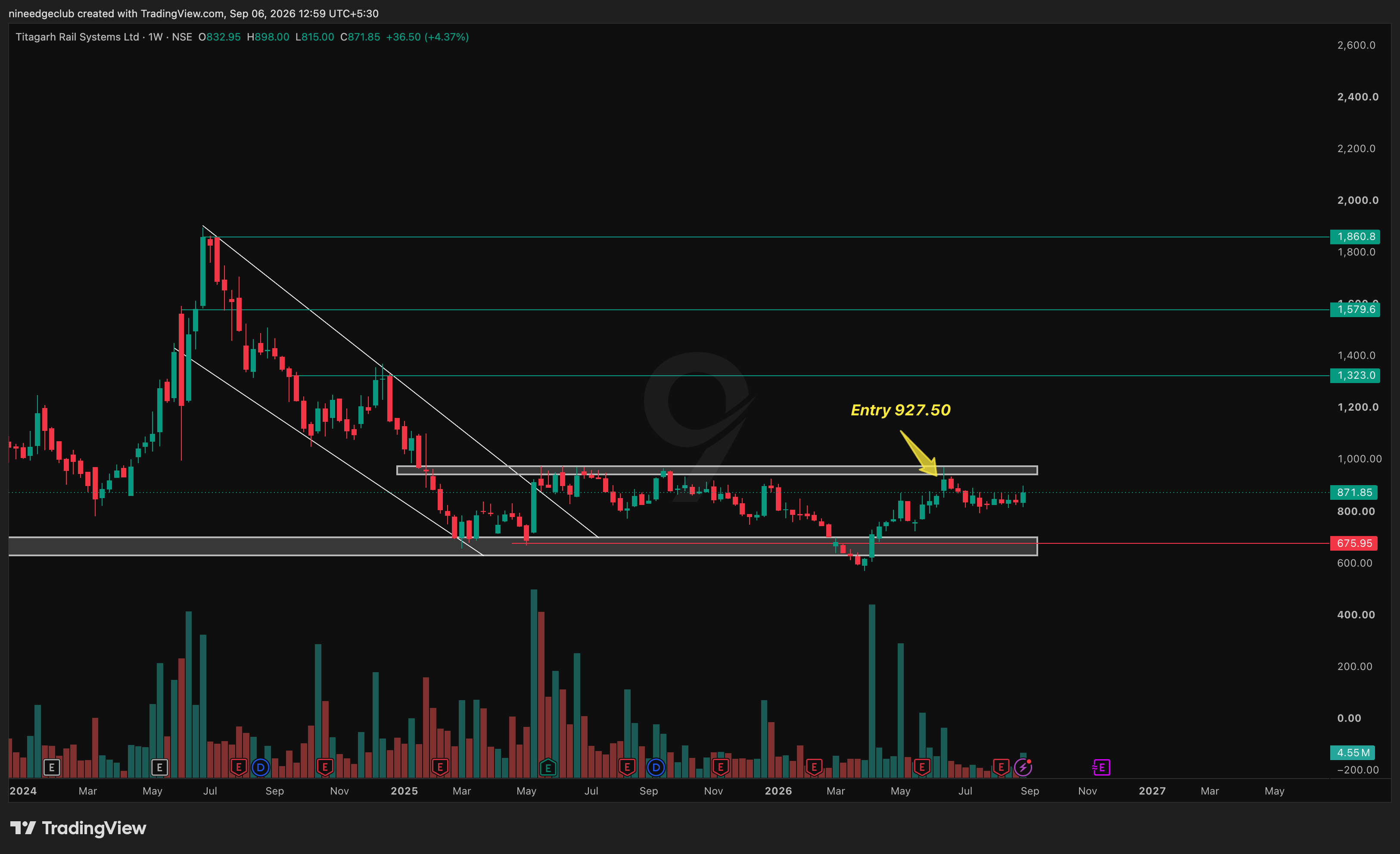Image resolution: width=1400 pixels, height=854 pixels.
Task: Open the blue D dividend marker near September 2025
Action: [656, 768]
